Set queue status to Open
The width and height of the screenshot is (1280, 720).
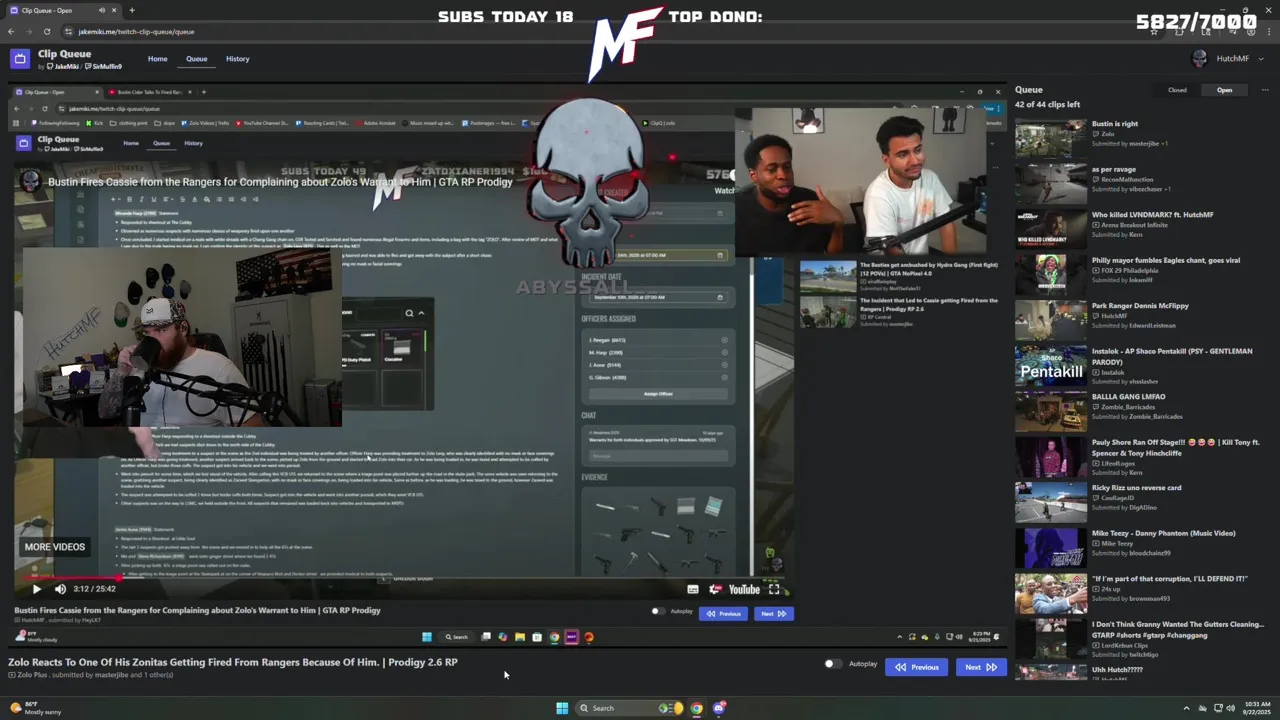point(1224,90)
